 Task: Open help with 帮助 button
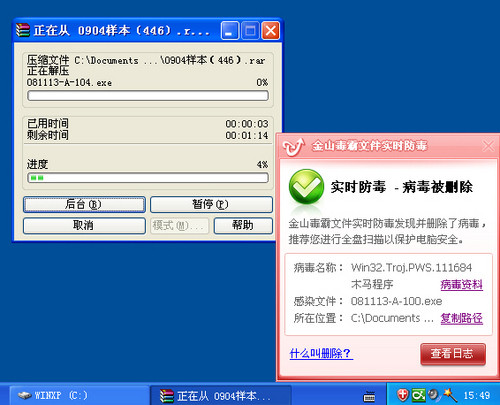pos(243,226)
